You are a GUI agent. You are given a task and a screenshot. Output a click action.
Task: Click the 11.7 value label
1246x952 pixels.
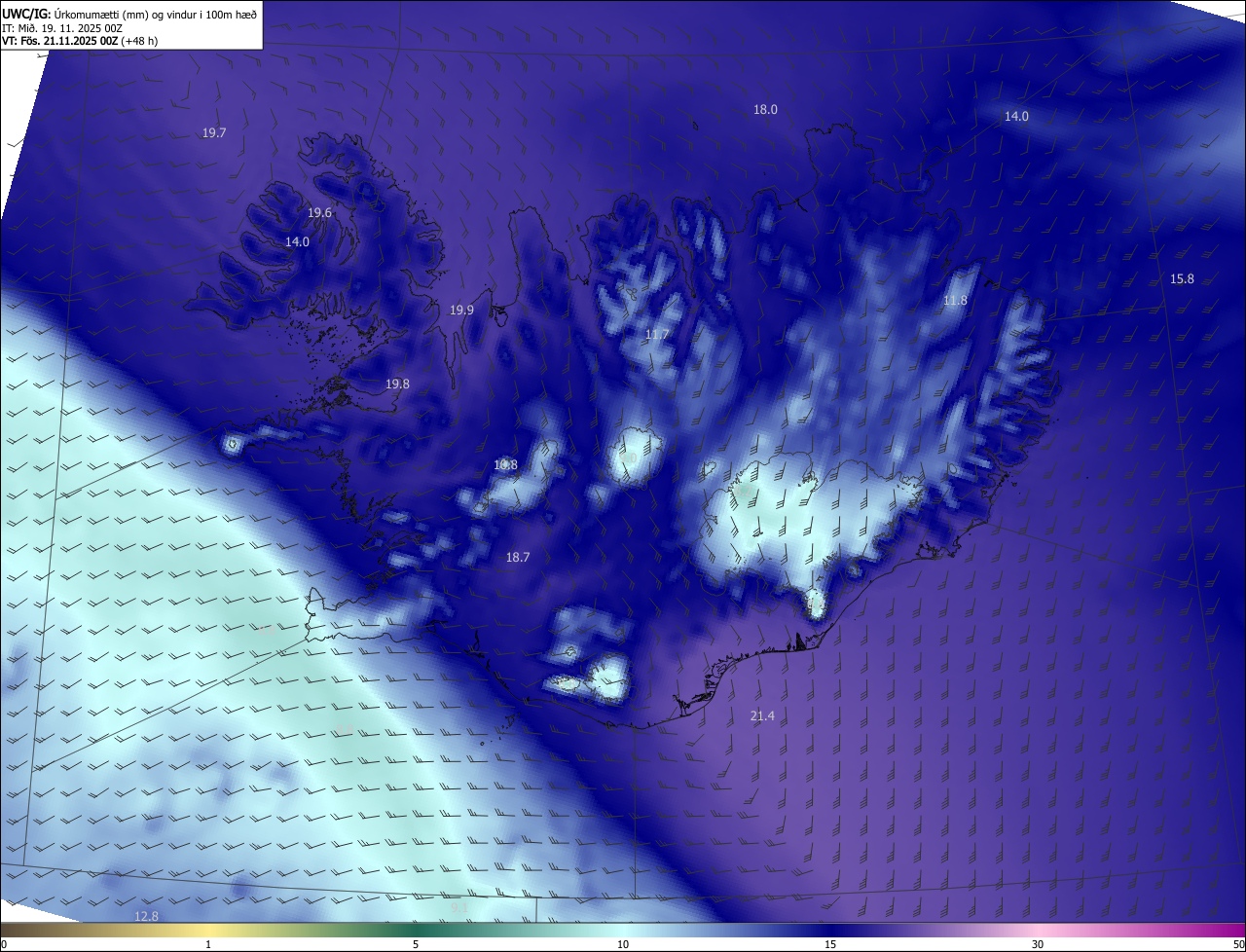click(x=657, y=334)
